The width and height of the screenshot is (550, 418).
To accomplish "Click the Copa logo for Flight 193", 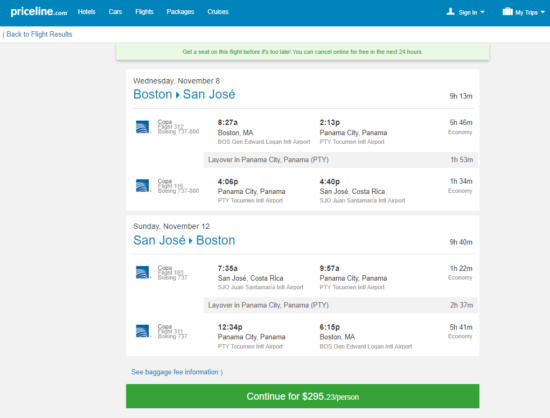I will tap(142, 272).
